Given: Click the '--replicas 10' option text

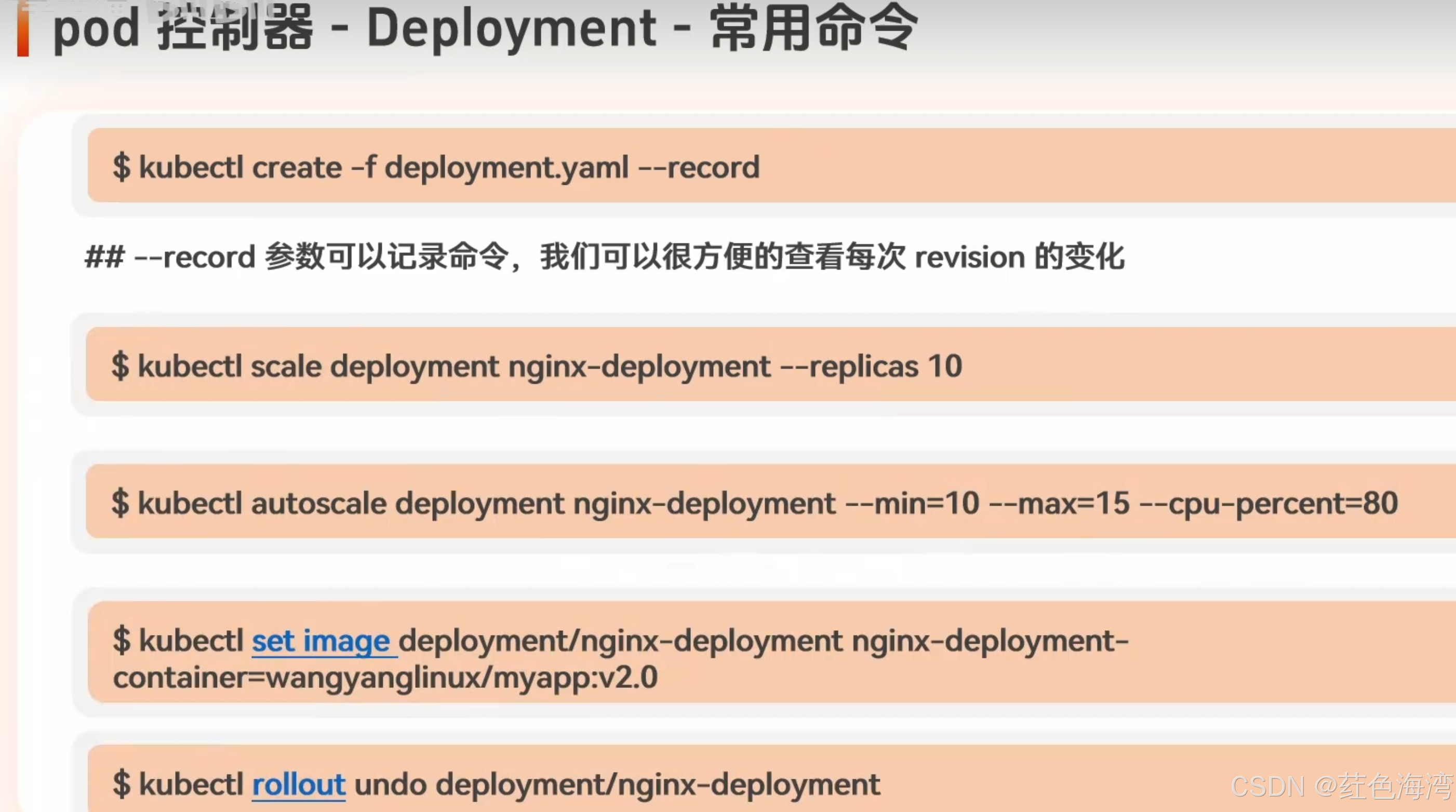Looking at the screenshot, I should point(871,367).
